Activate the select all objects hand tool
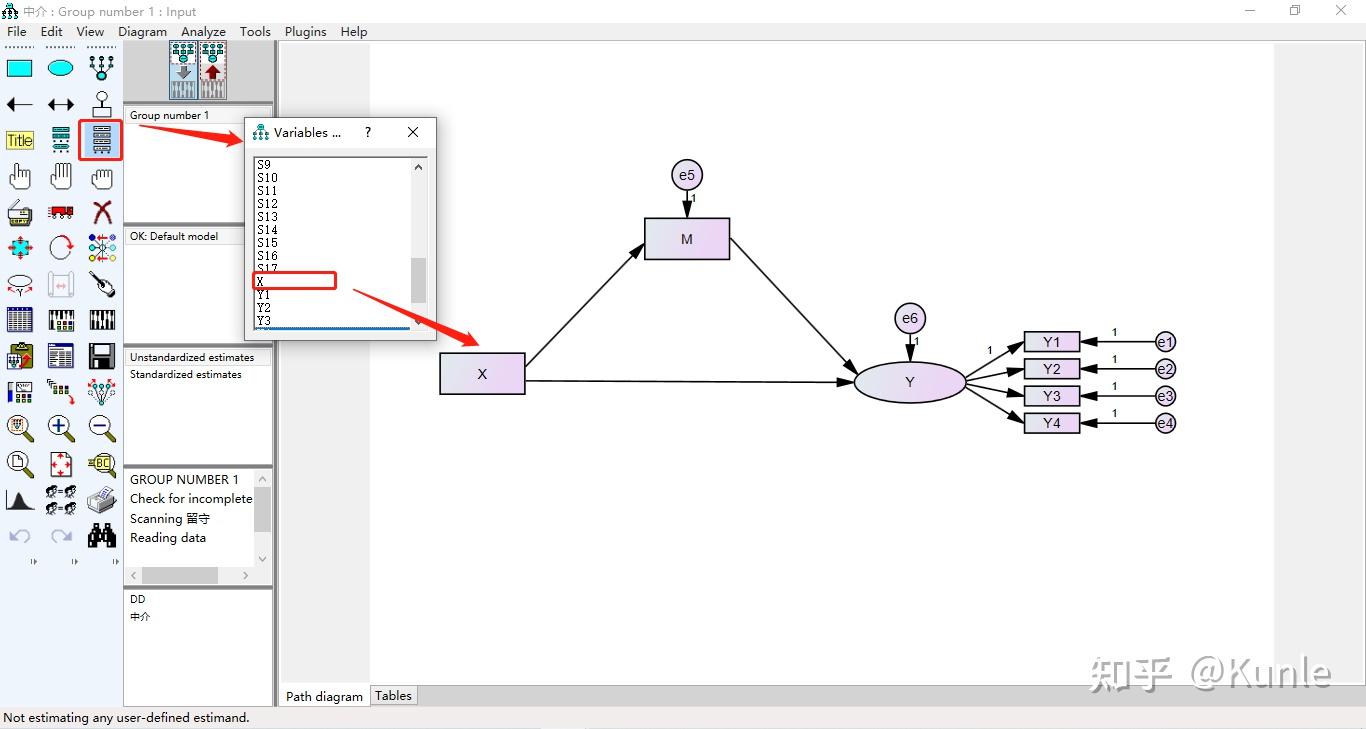This screenshot has width=1366, height=729. (61, 177)
